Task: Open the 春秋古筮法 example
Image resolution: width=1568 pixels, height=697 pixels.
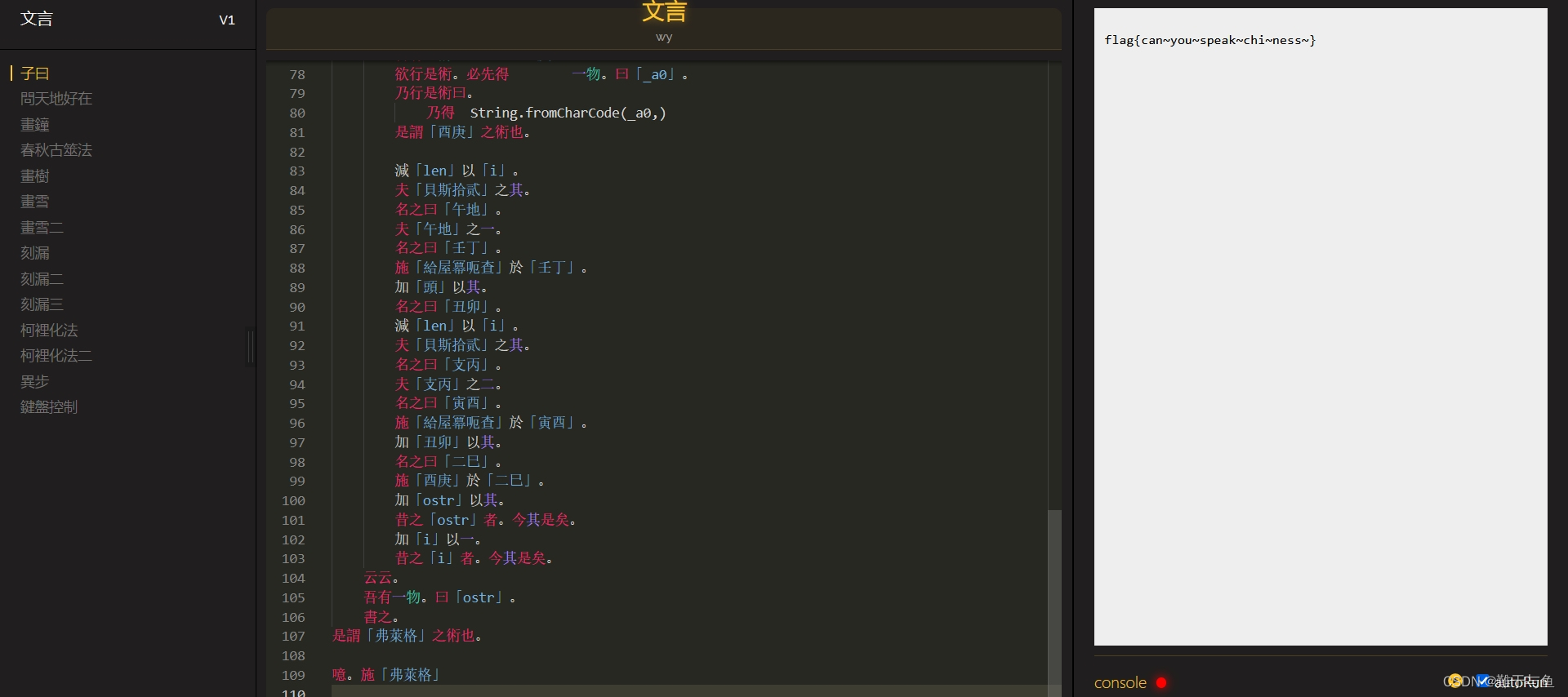Action: click(x=56, y=150)
